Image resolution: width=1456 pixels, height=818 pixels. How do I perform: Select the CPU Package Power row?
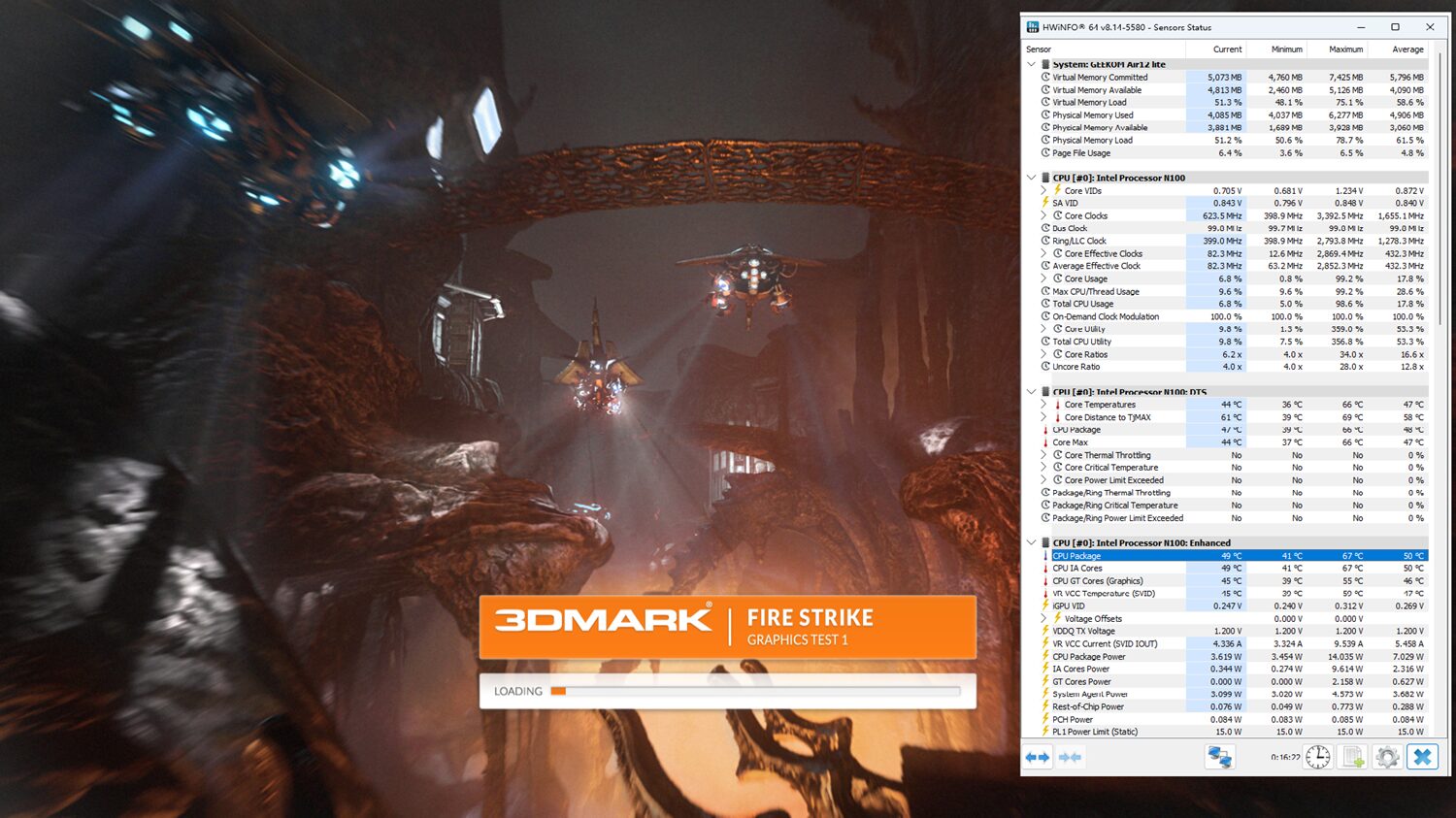(x=1233, y=657)
